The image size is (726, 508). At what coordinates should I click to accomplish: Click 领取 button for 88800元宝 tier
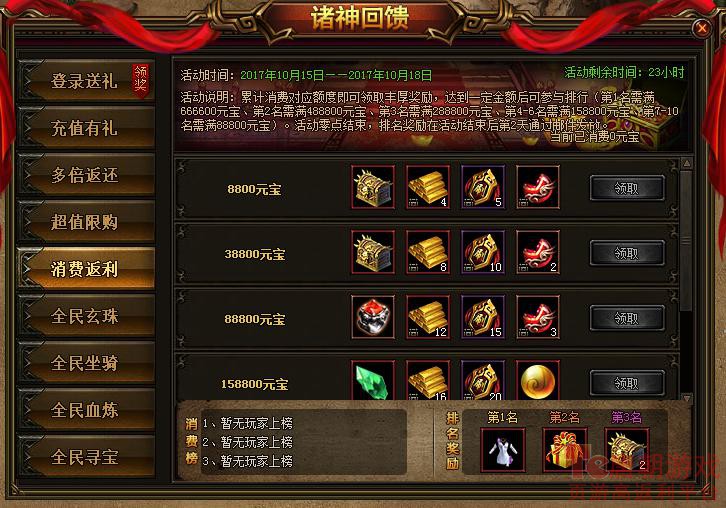tap(627, 318)
